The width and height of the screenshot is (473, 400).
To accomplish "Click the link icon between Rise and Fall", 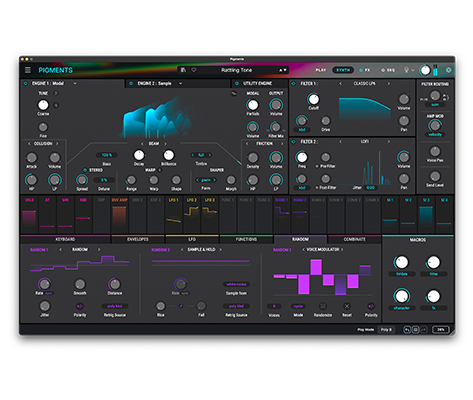I will point(181,306).
